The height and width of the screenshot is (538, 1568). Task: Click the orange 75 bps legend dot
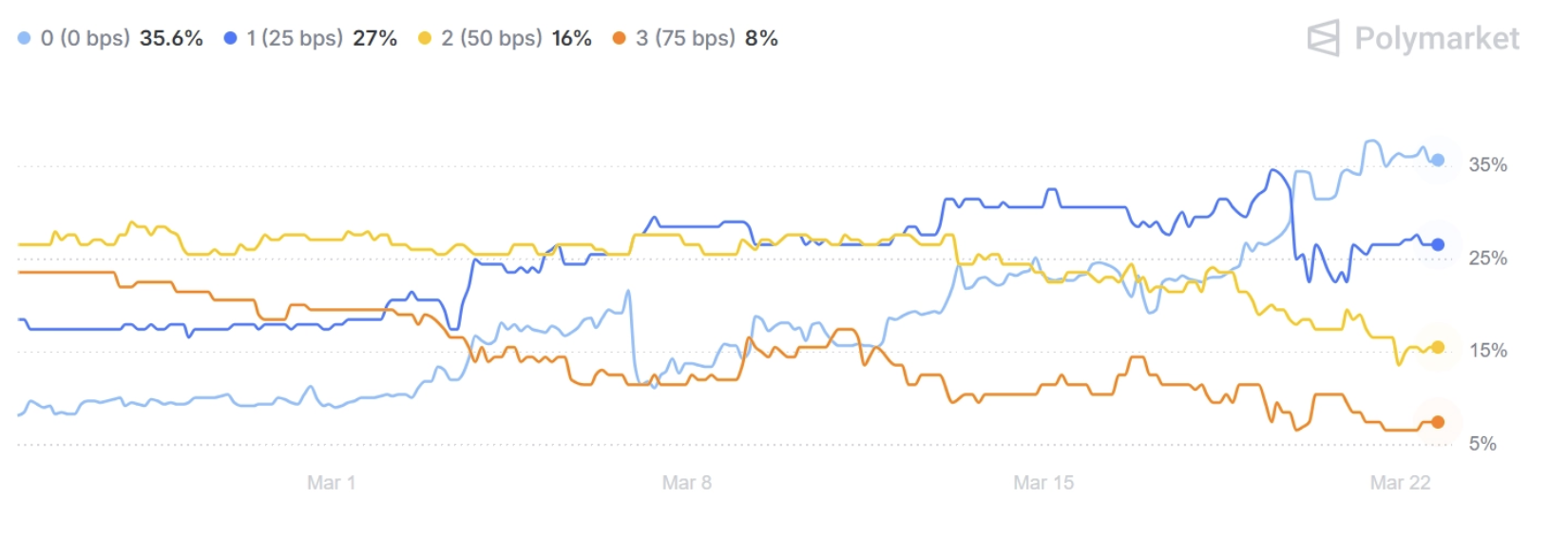coord(620,38)
